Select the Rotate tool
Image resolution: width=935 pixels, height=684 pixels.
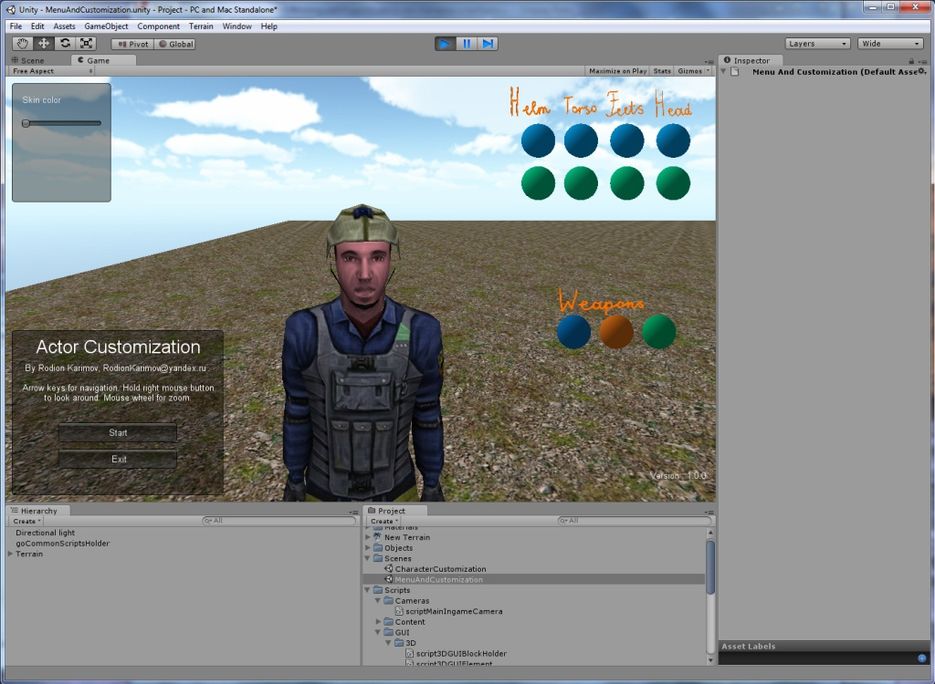(x=65, y=44)
